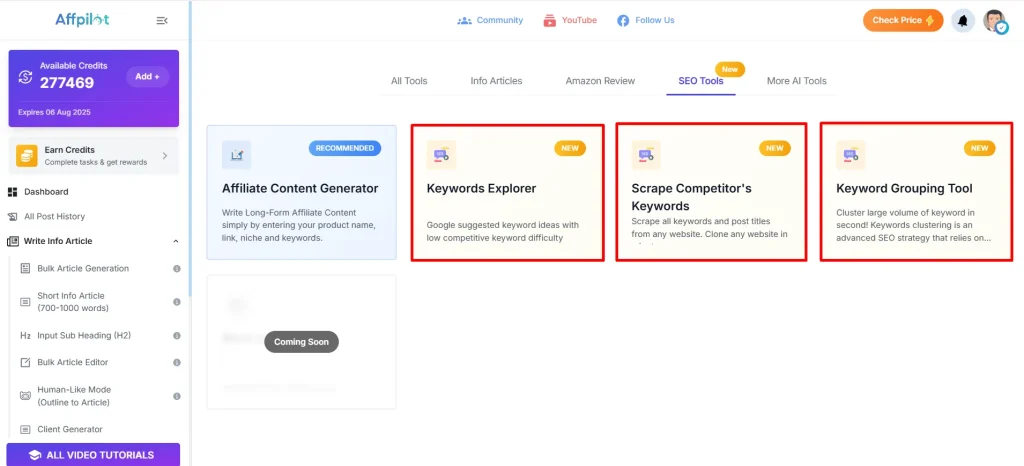Screen dimensions: 1024x466
Task: Collapse the Write Info Article section chevron
Action: tap(176, 241)
